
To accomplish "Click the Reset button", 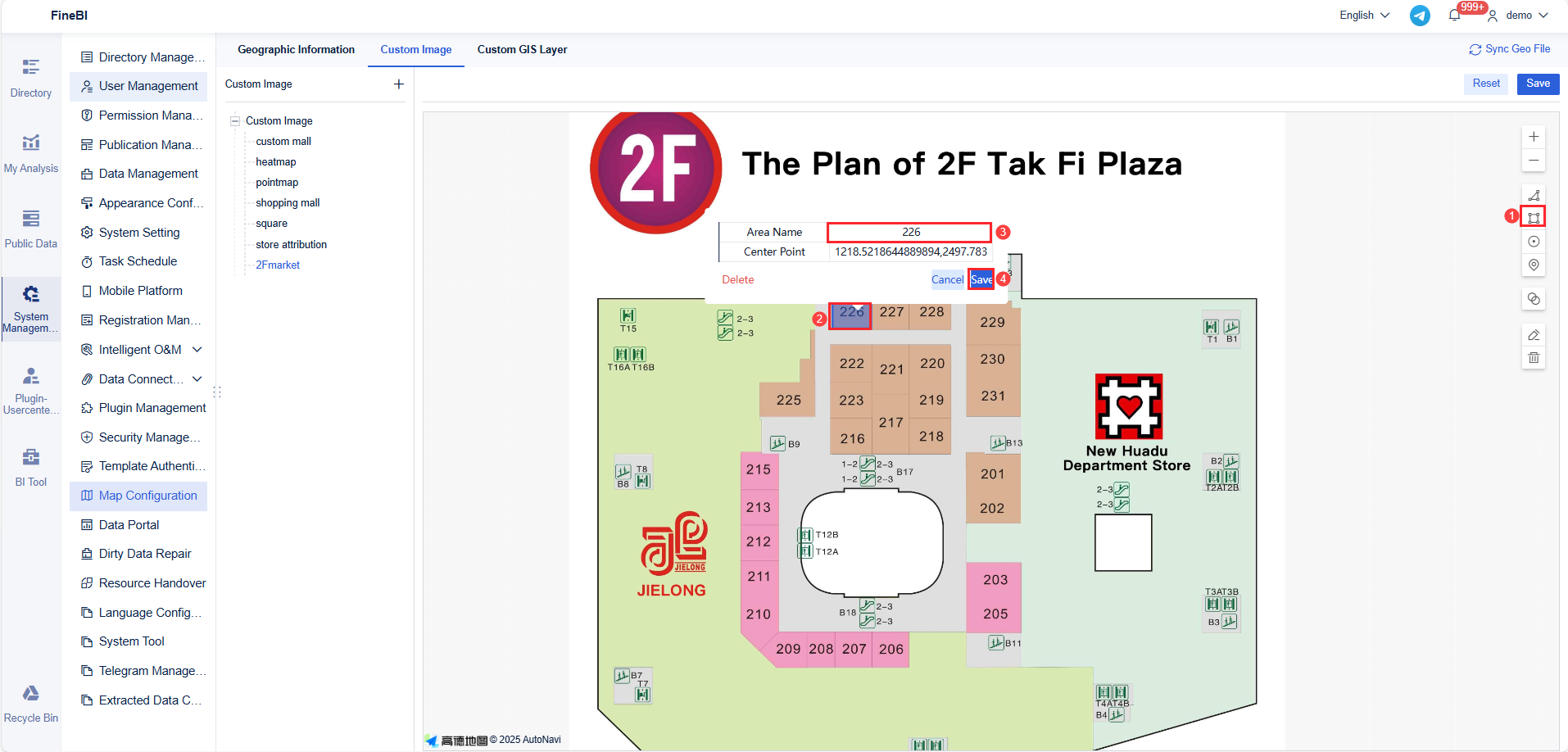I will (x=1486, y=84).
